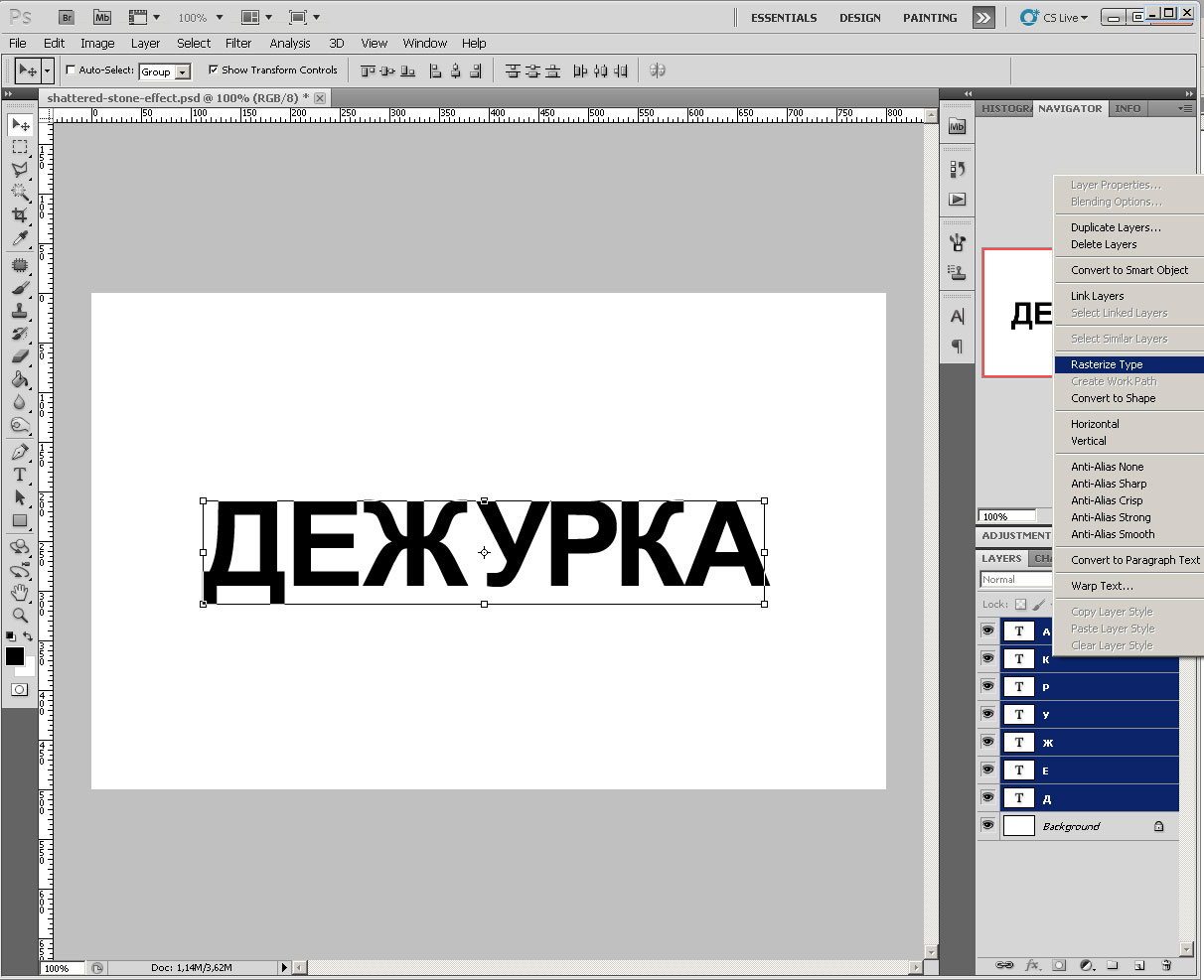
Task: Select the Clone Stamp tool
Action: point(19,310)
